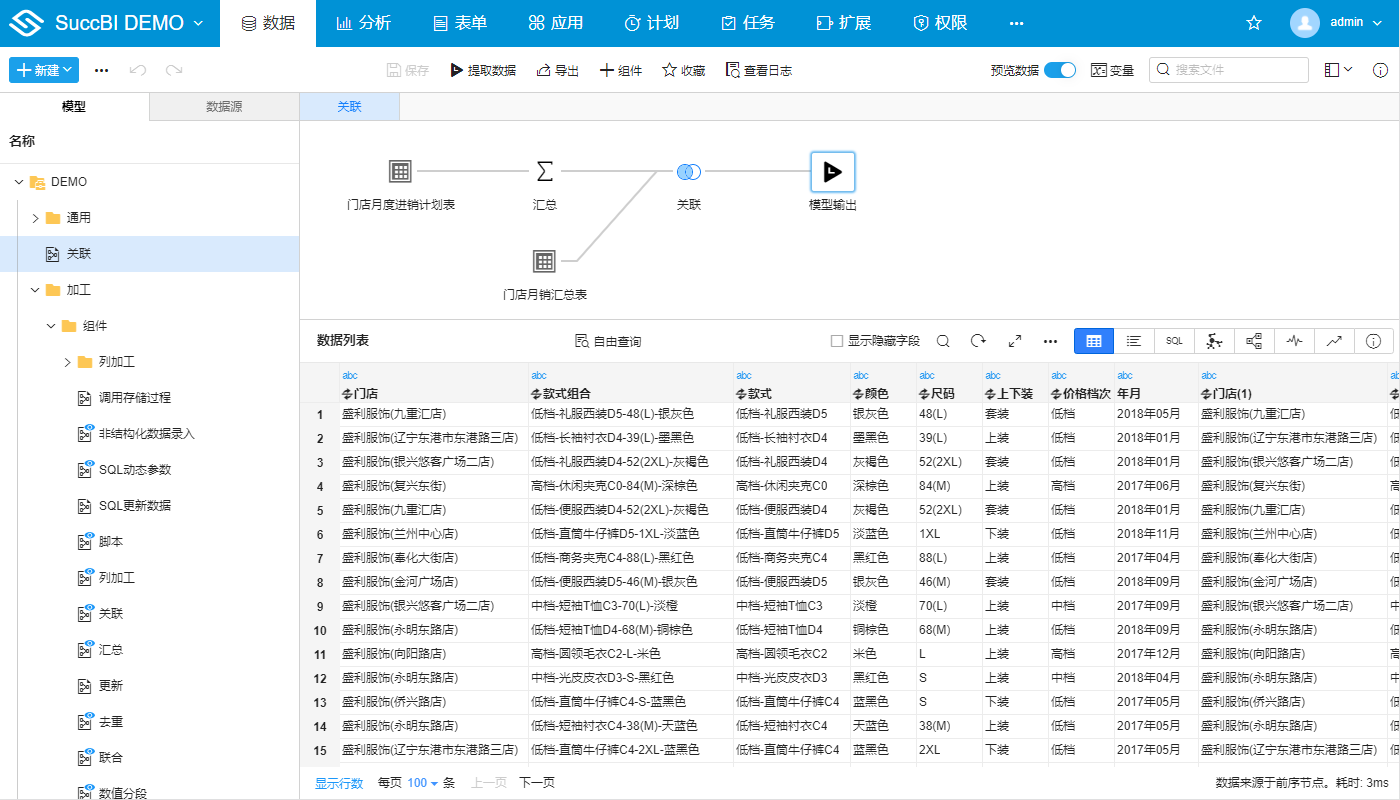
Task: Open the top navigation overflow ellipsis
Action: (1016, 23)
